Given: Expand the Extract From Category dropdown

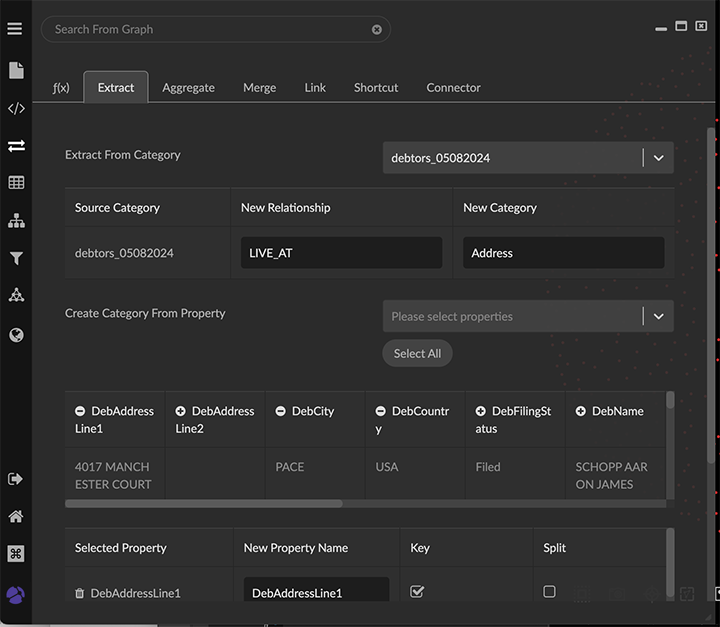Looking at the screenshot, I should (658, 158).
